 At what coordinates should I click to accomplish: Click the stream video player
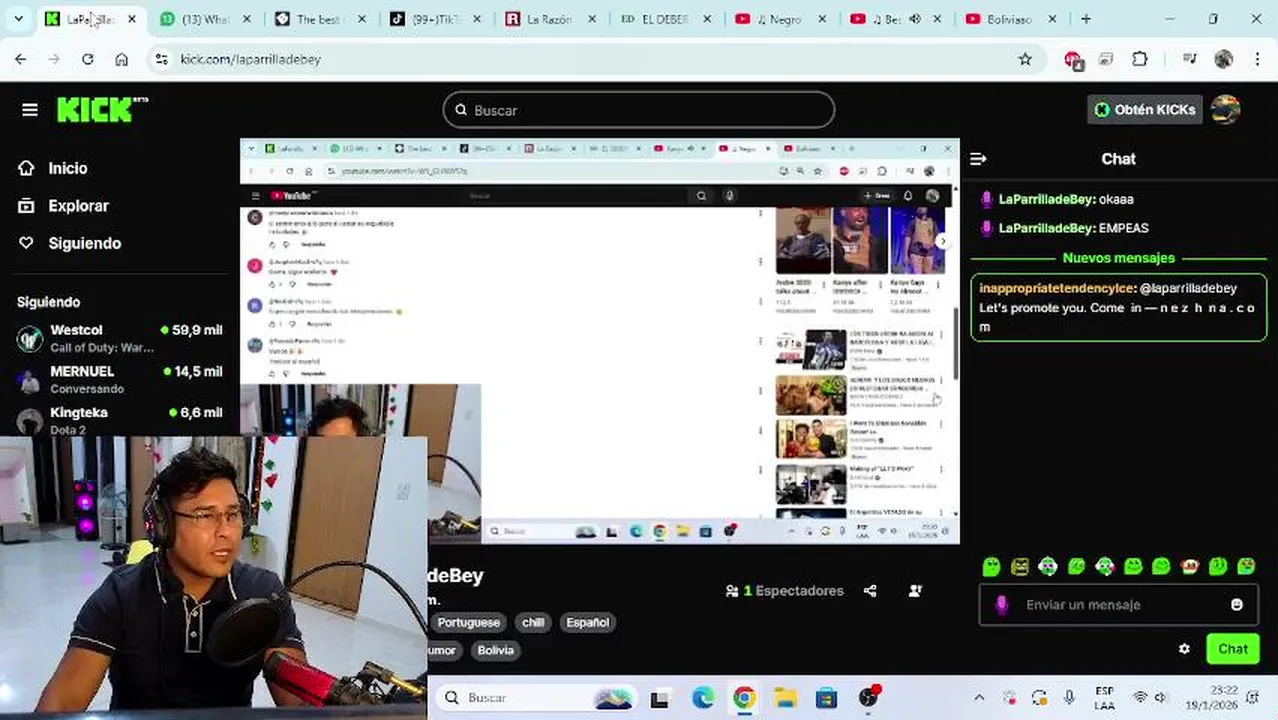coord(600,341)
